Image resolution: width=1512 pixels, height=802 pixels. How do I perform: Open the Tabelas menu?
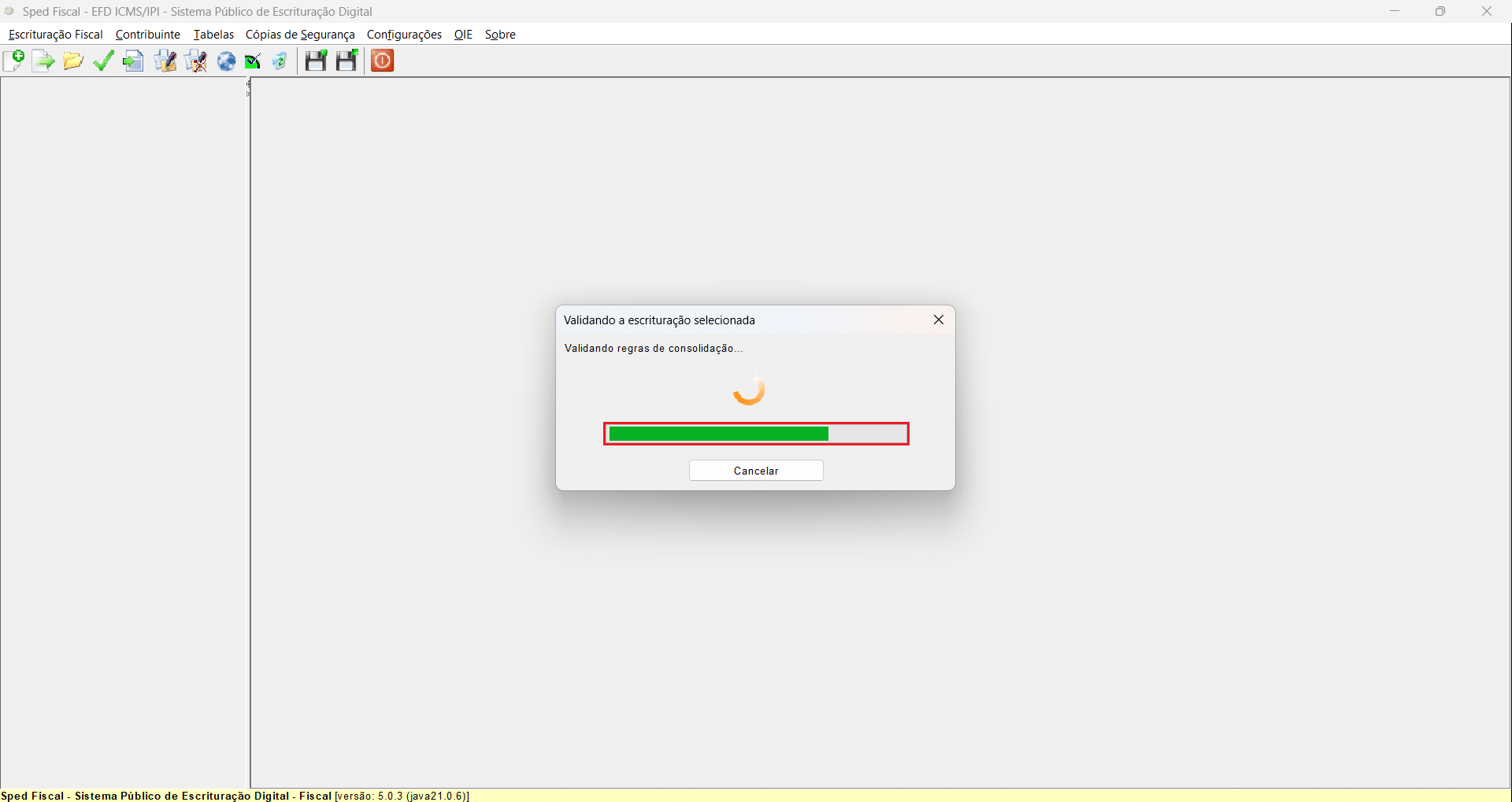pos(213,35)
